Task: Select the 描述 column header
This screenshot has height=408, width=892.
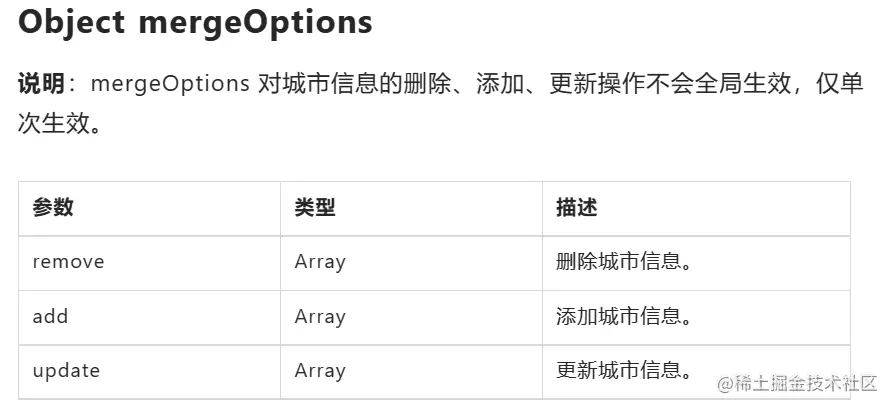Action: pos(577,208)
